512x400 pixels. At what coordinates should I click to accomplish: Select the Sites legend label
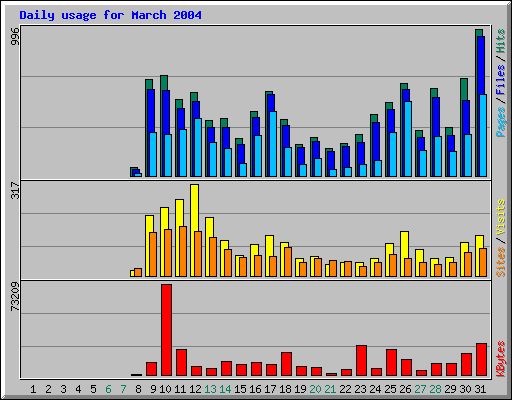(500, 262)
